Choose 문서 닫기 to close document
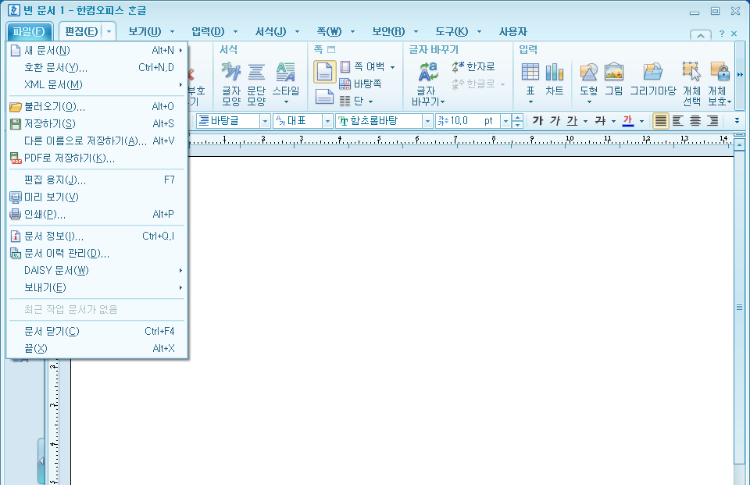Screen dimensions: 750x485 (97, 331)
